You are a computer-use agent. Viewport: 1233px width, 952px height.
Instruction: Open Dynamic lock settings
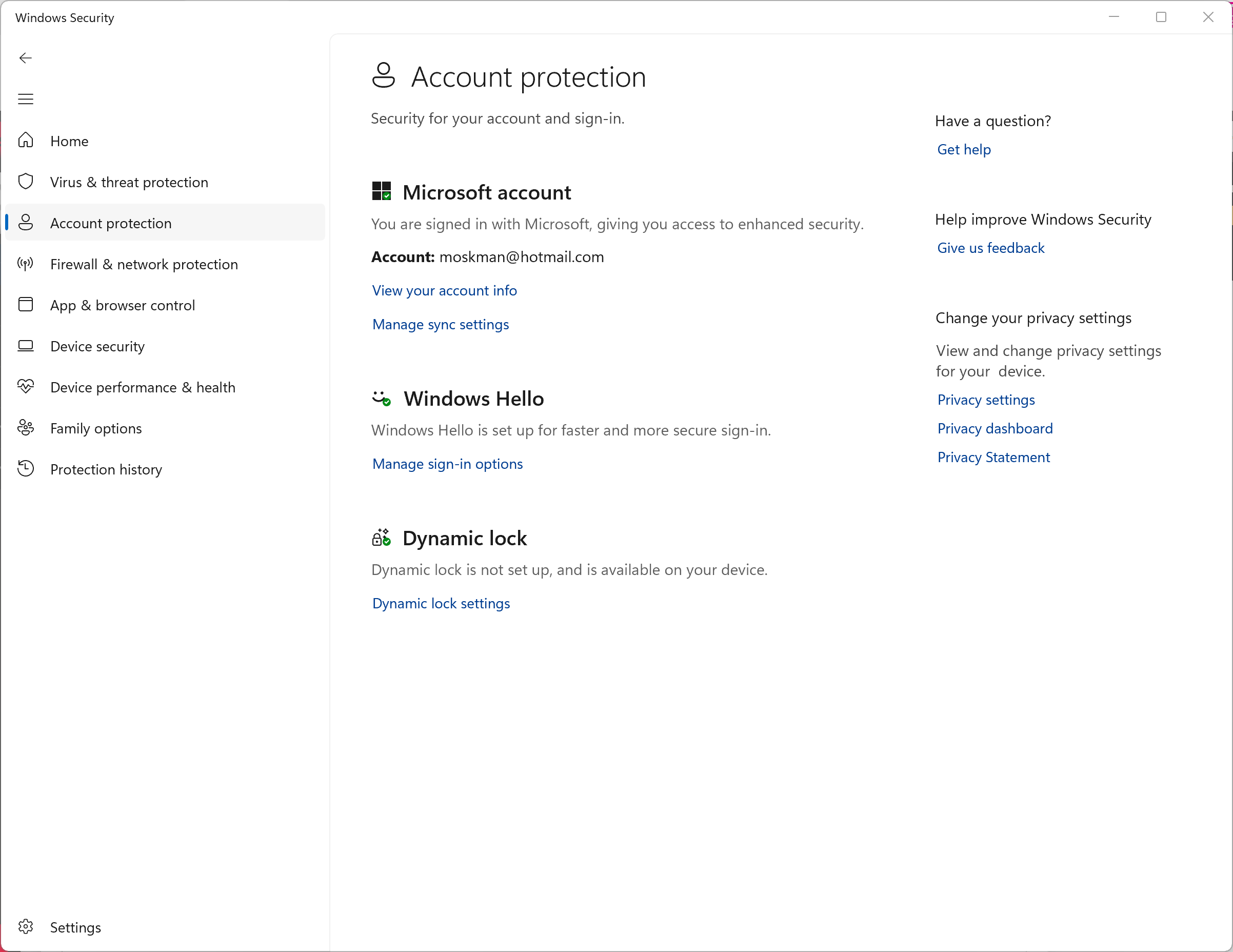pos(441,602)
